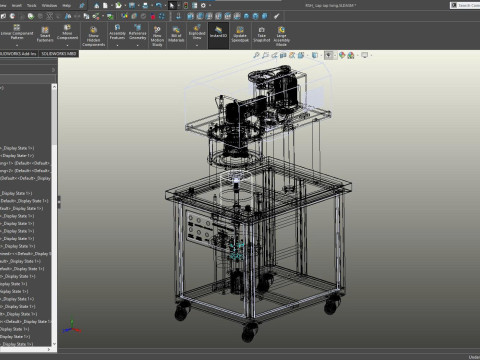Switch to SOLIDWORKS MBD tab

click(59, 53)
